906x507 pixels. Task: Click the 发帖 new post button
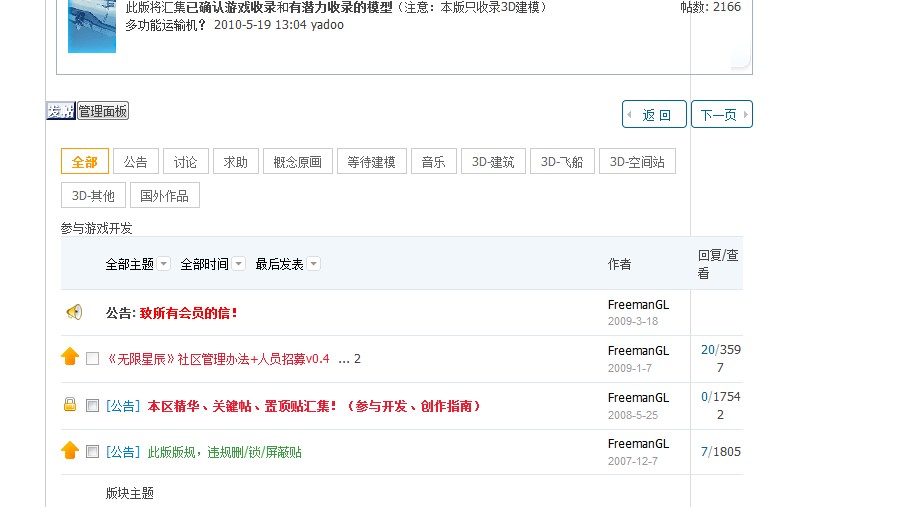(x=60, y=111)
